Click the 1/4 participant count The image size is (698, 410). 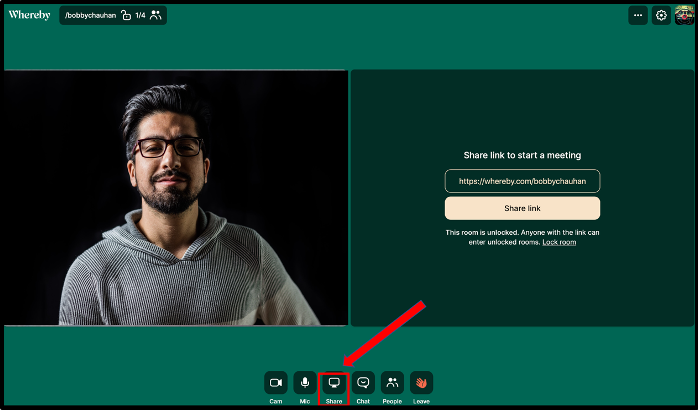[140, 15]
